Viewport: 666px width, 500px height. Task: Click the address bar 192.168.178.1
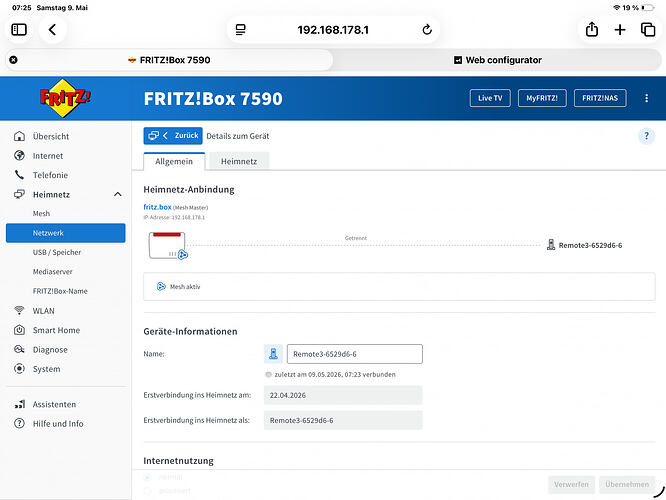[333, 30]
